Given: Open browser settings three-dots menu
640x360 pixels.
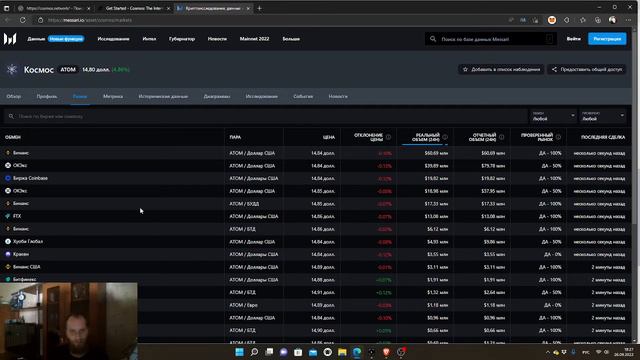Looking at the screenshot, I should pyautogui.click(x=628, y=20).
